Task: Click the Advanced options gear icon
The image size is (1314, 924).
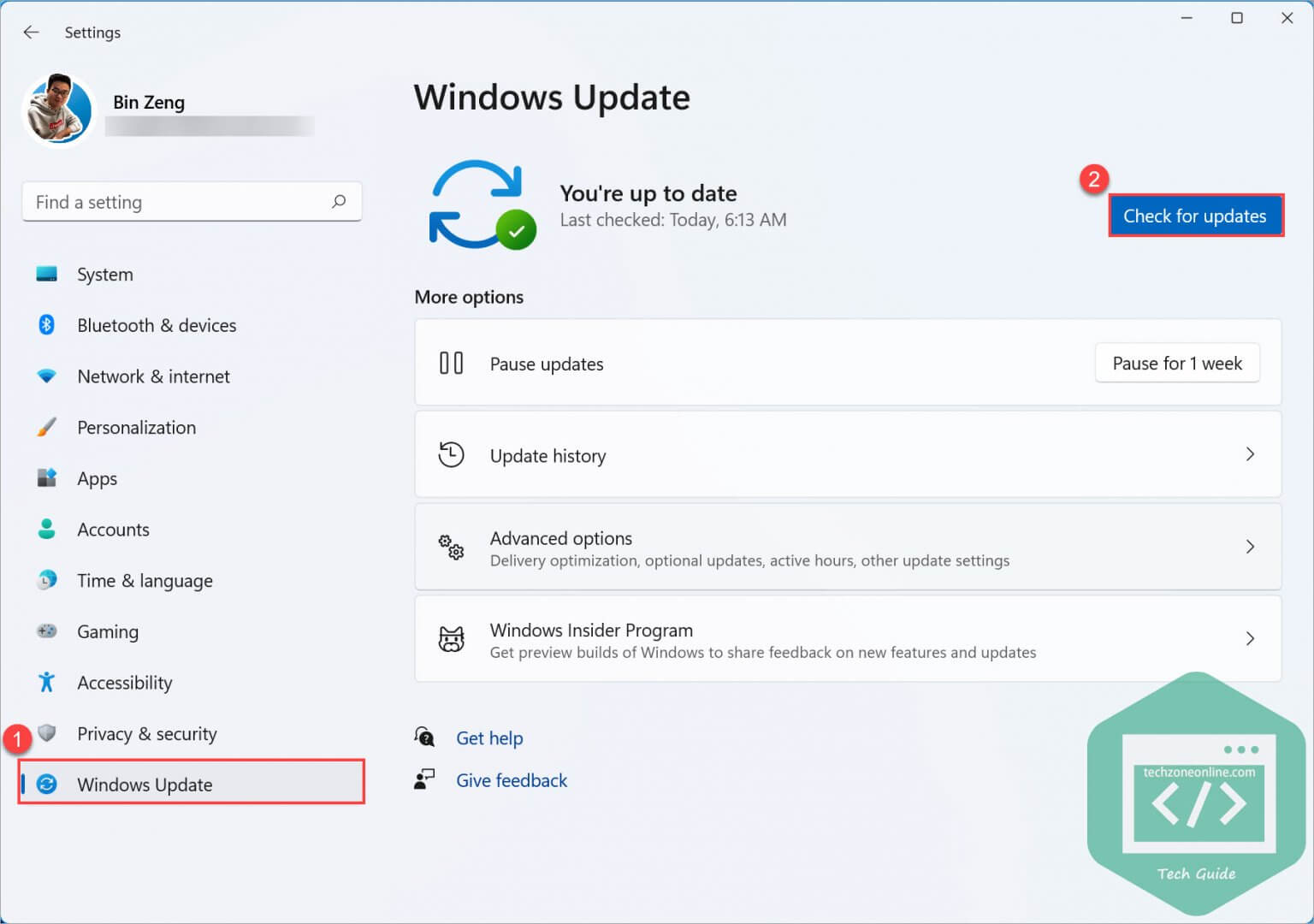Action: [451, 547]
